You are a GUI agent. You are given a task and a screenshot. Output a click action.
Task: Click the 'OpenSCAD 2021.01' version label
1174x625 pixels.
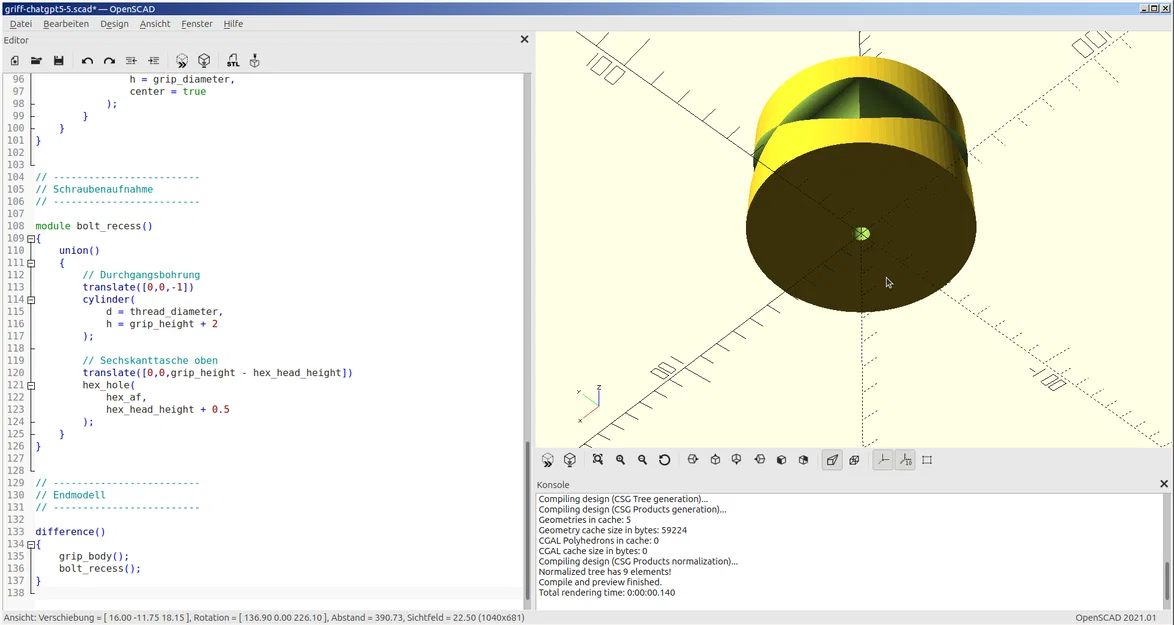1116,618
